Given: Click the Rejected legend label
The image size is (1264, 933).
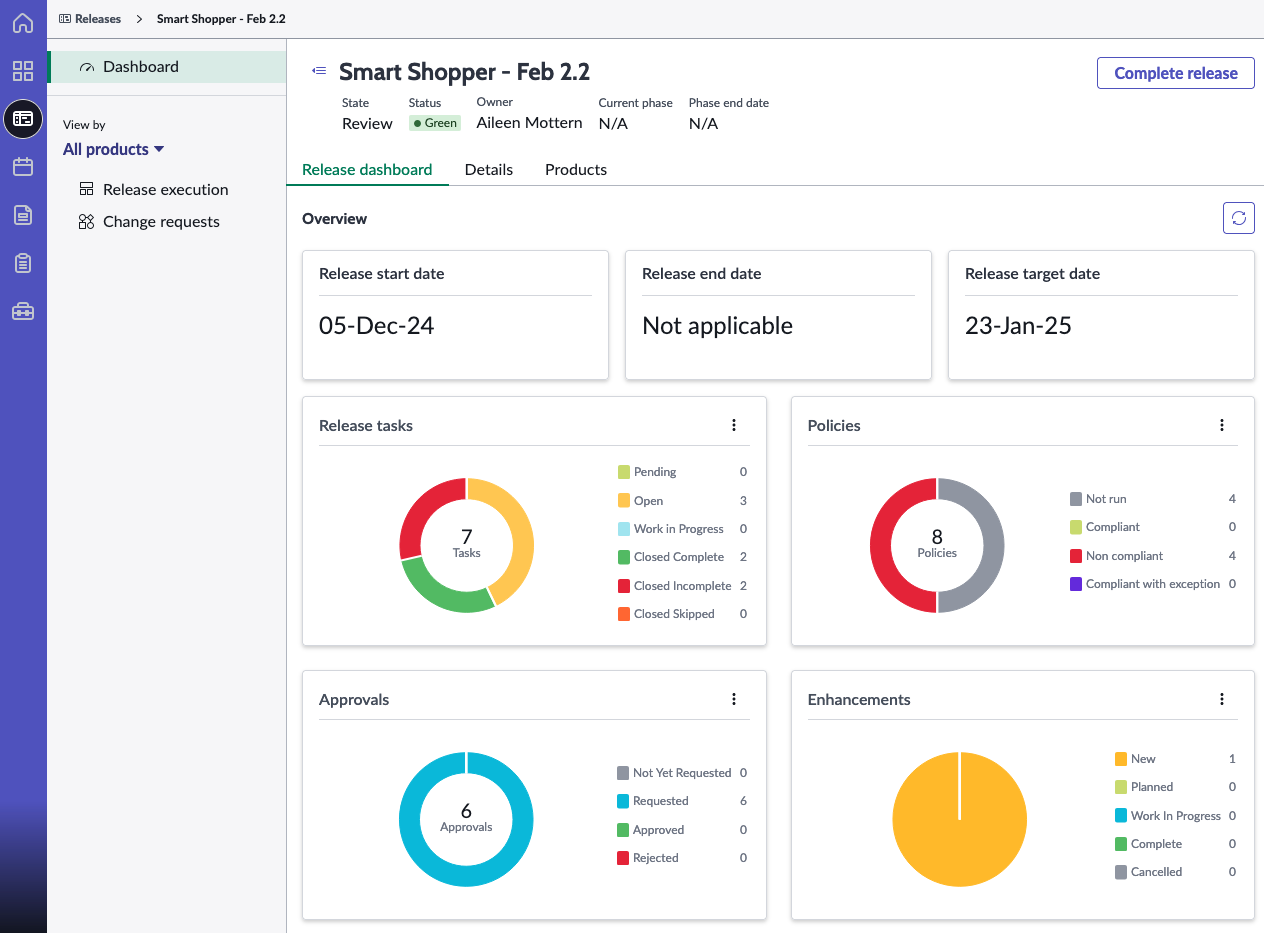Looking at the screenshot, I should tap(656, 858).
